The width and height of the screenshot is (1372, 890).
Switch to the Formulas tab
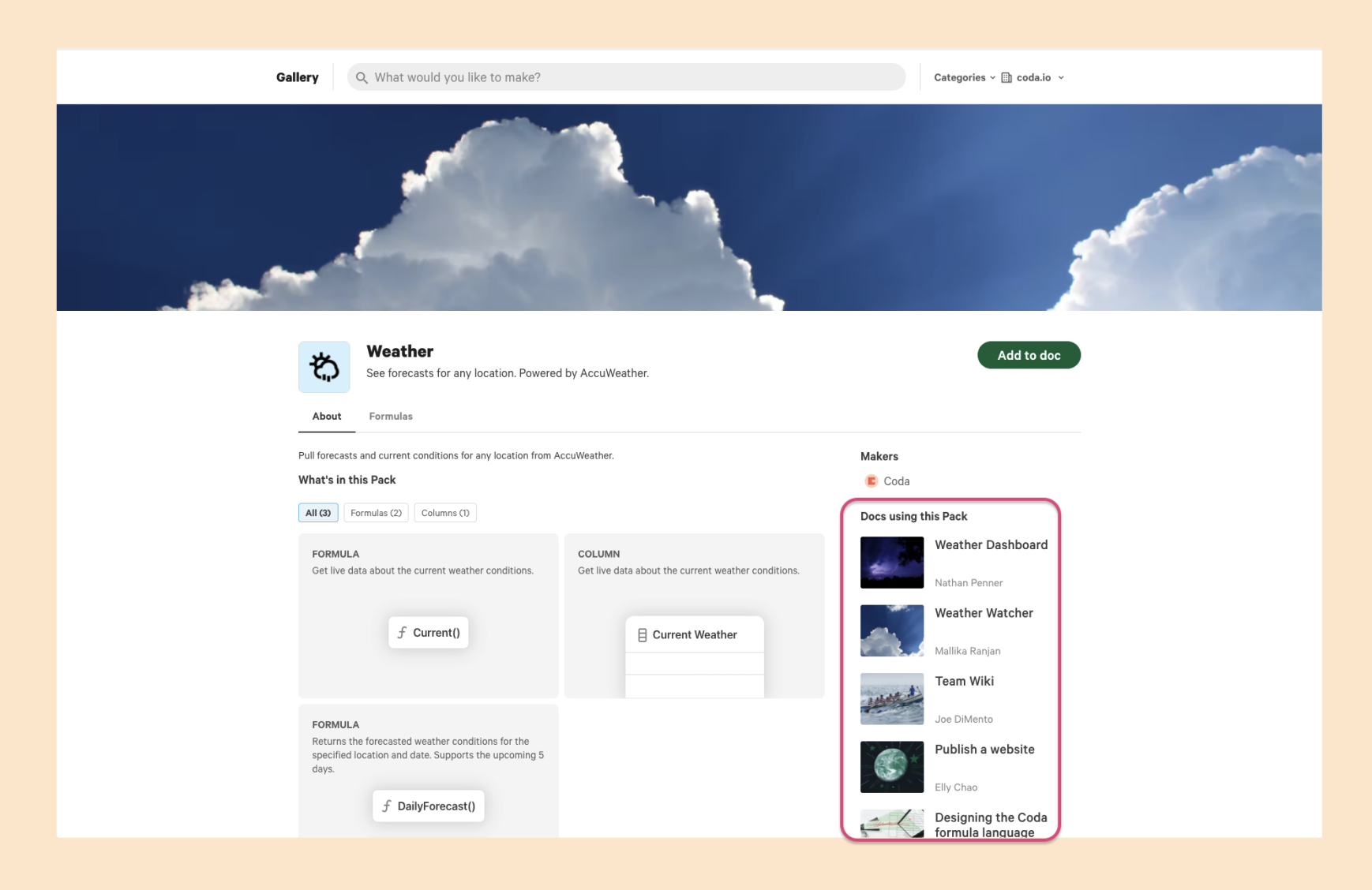click(391, 416)
